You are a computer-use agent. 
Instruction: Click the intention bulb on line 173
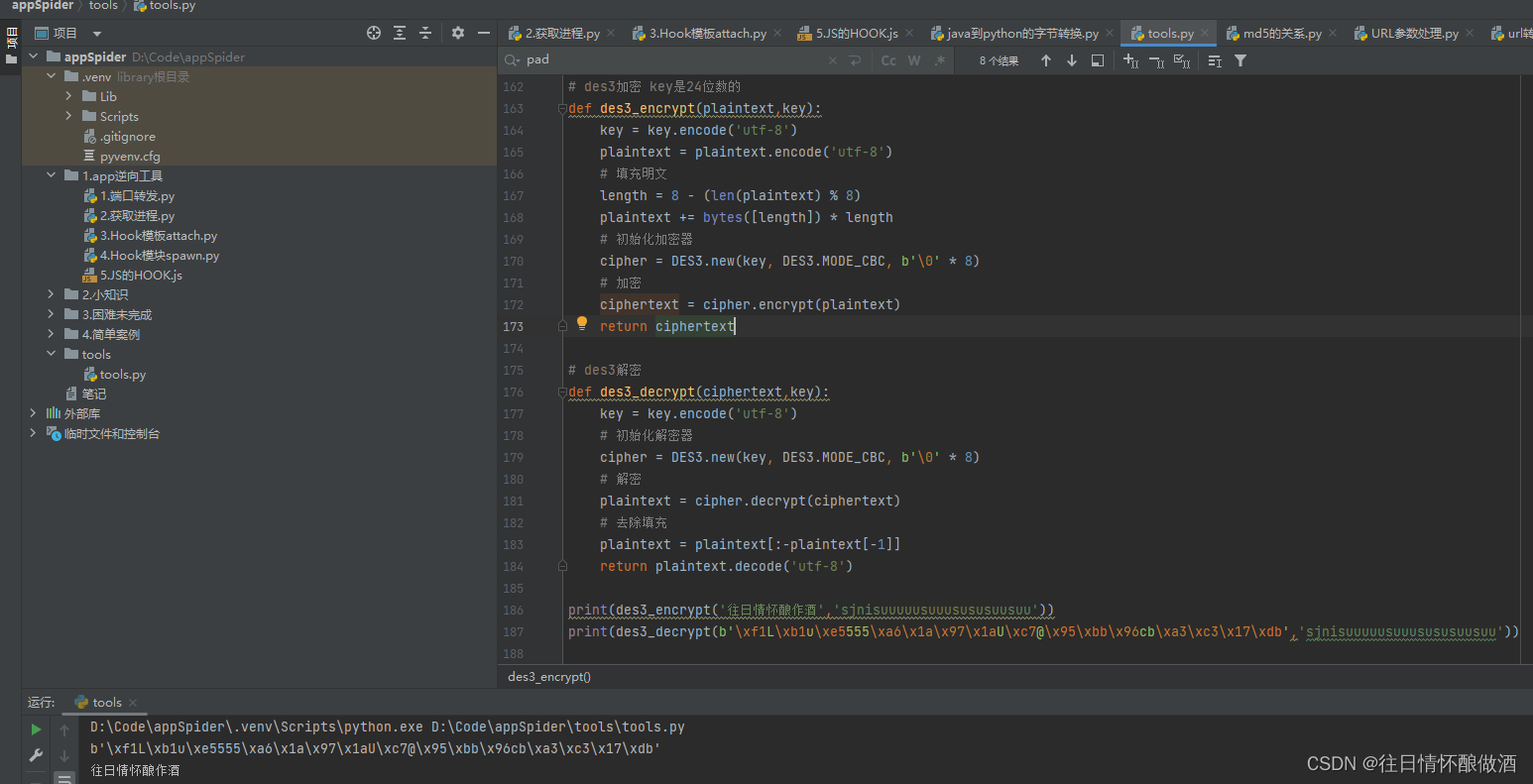(x=582, y=323)
